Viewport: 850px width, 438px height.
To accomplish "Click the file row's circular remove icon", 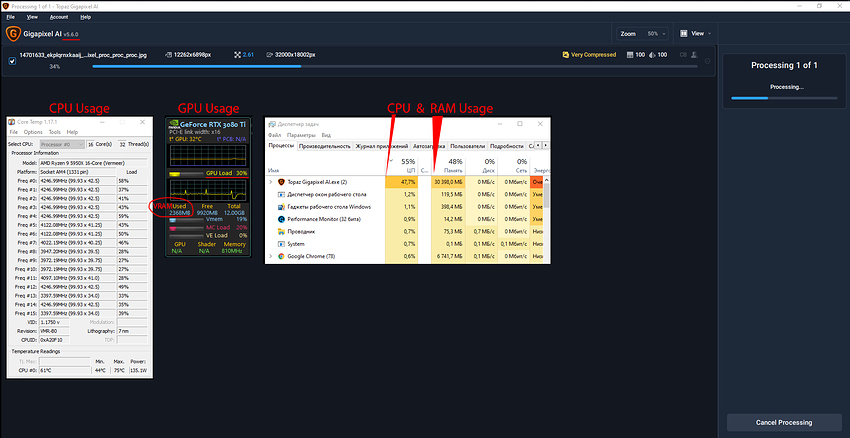I will click(707, 61).
